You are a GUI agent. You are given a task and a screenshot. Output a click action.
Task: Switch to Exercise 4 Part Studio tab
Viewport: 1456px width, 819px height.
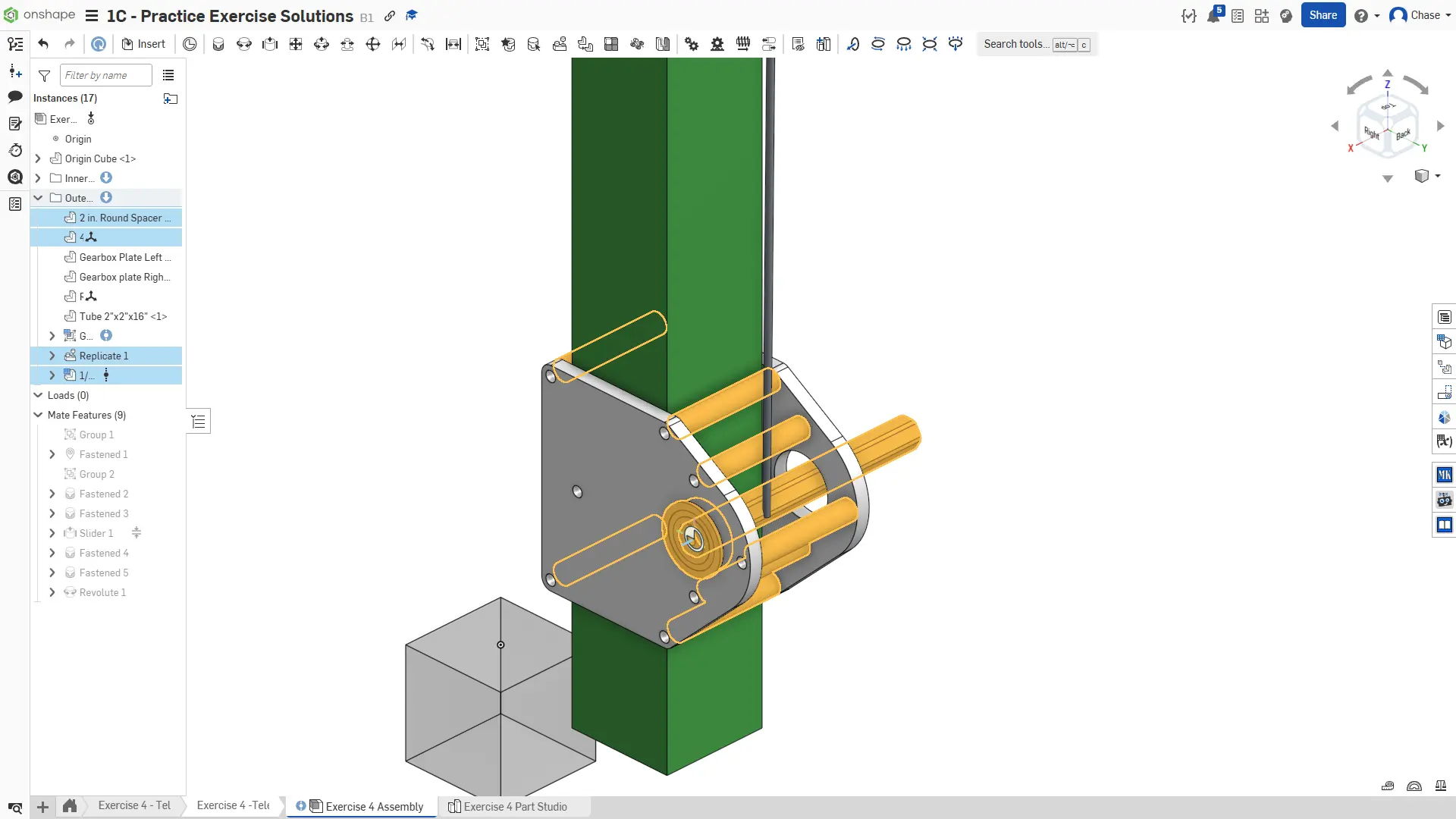click(x=515, y=806)
